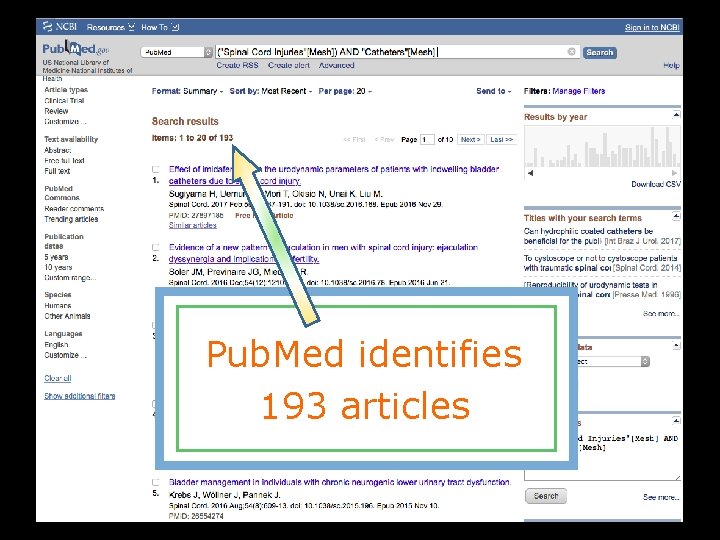Viewport: 720px width, 540px height.
Task: Tick the checkbox for article 1
Action: click(156, 169)
